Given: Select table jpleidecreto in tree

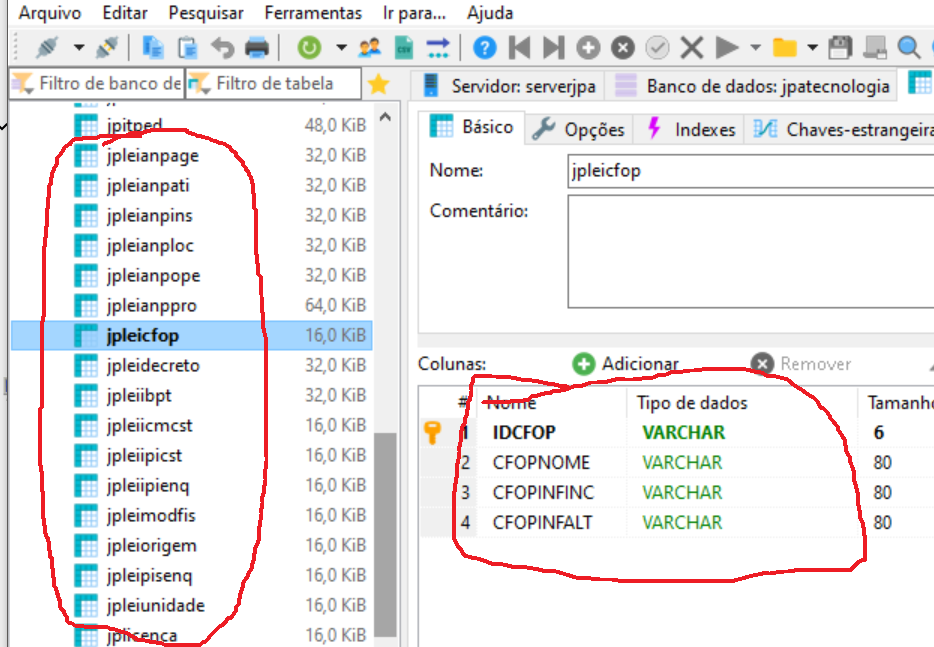Looking at the screenshot, I should [153, 366].
